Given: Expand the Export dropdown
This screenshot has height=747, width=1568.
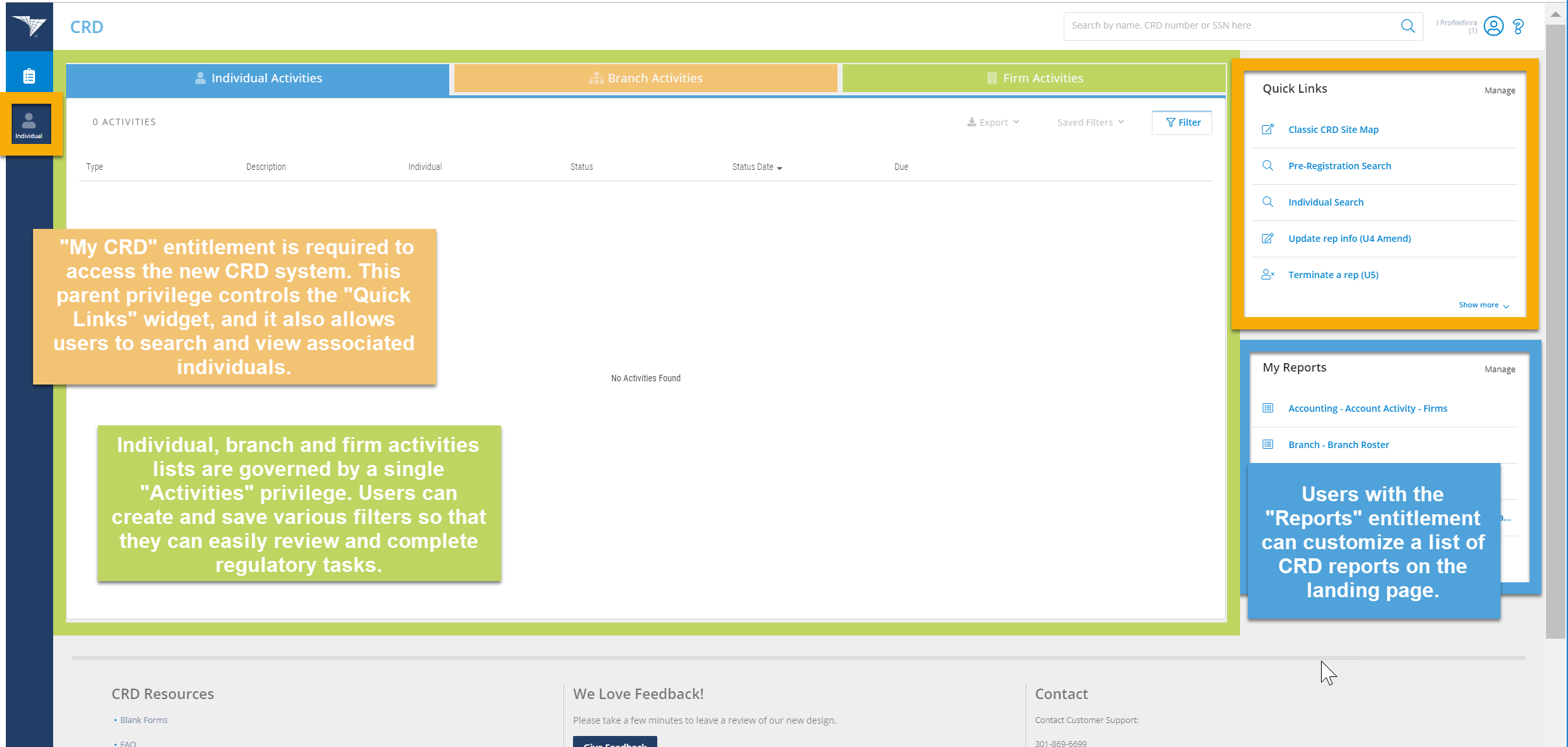Looking at the screenshot, I should (993, 123).
